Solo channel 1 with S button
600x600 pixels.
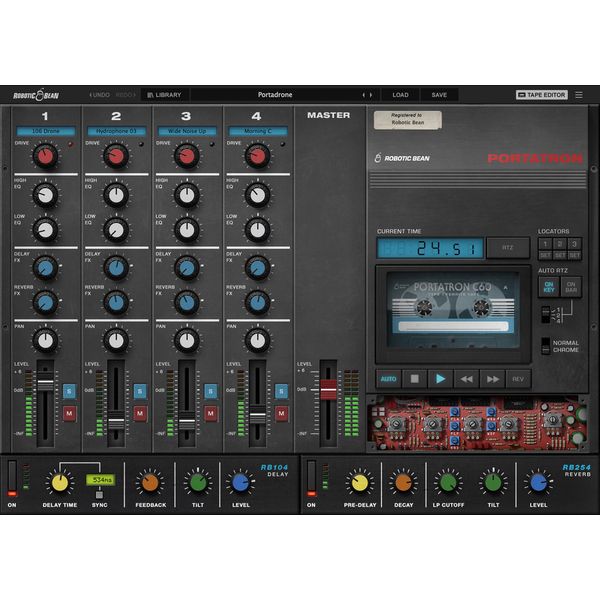click(x=70, y=391)
